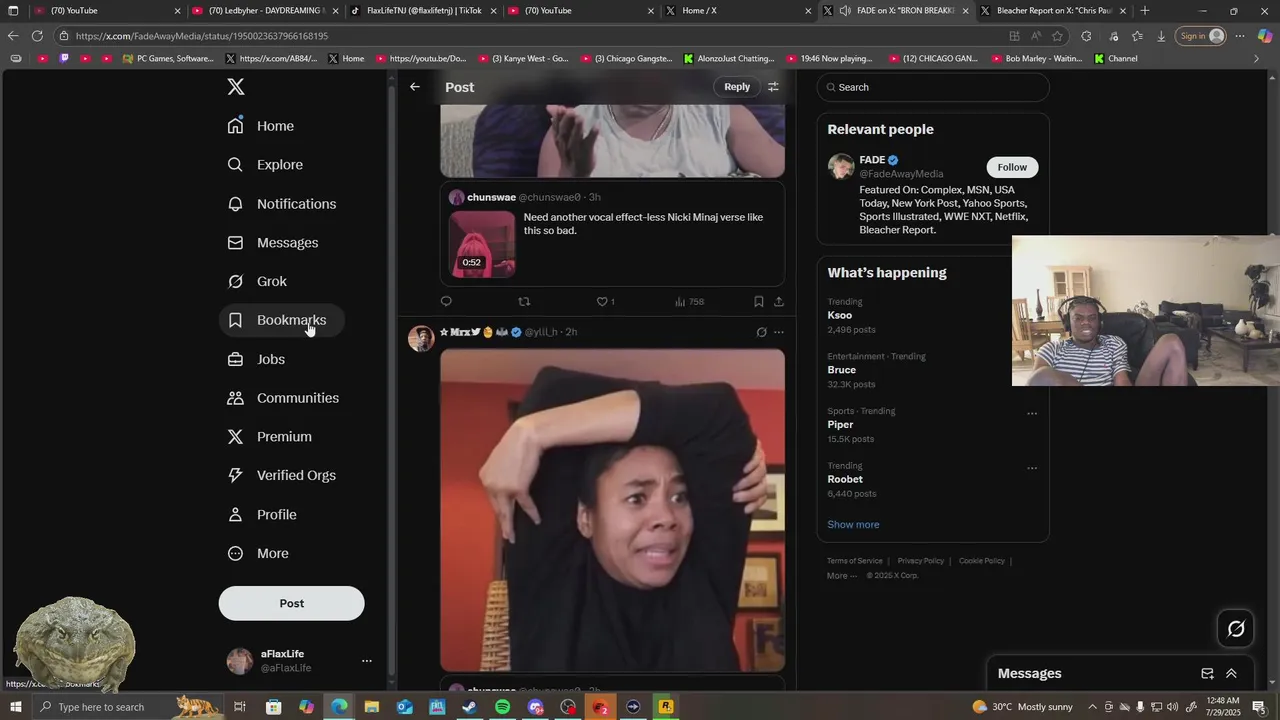The image size is (1280, 720).
Task: Repost using the retweet icon
Action: pyautogui.click(x=524, y=301)
